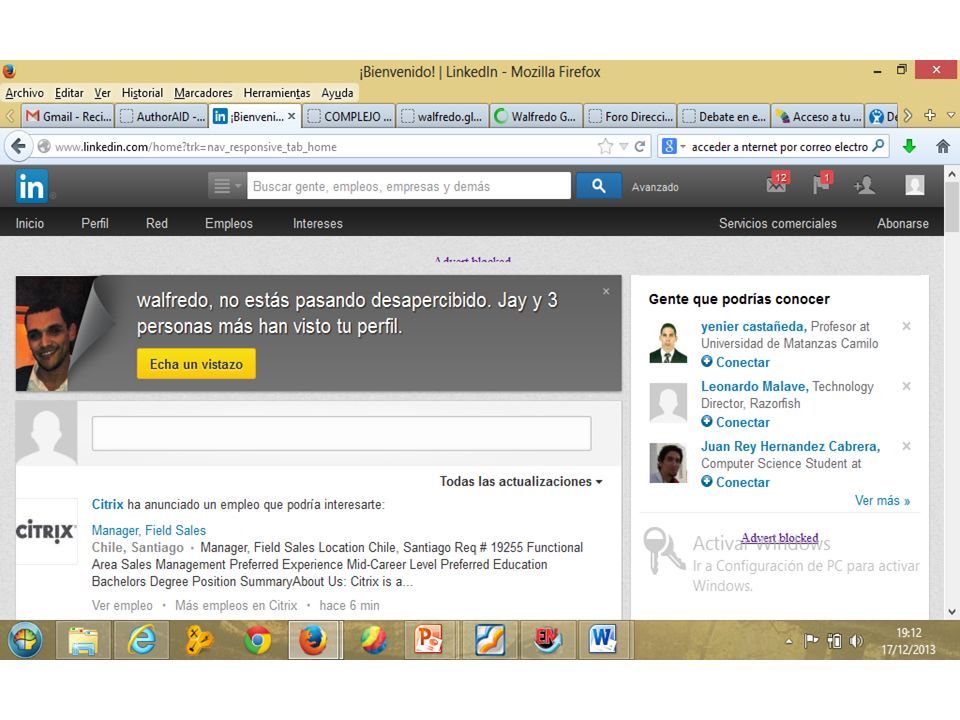
Task: Open the Avanzado search link
Action: click(x=654, y=187)
